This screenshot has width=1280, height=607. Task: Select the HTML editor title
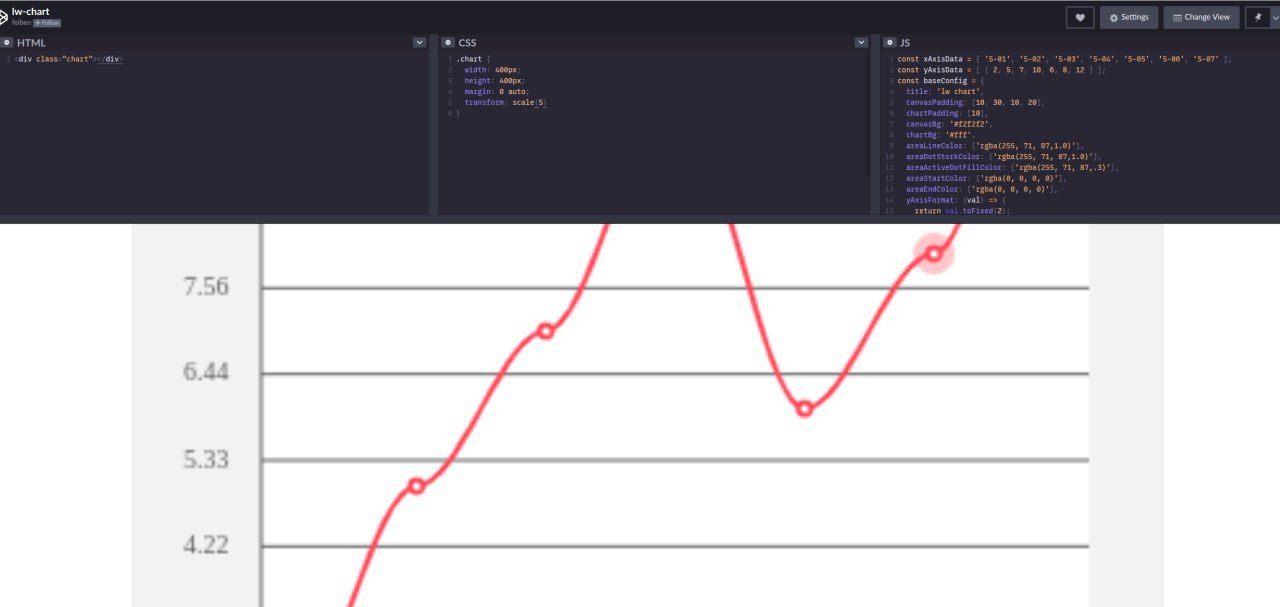(x=31, y=43)
